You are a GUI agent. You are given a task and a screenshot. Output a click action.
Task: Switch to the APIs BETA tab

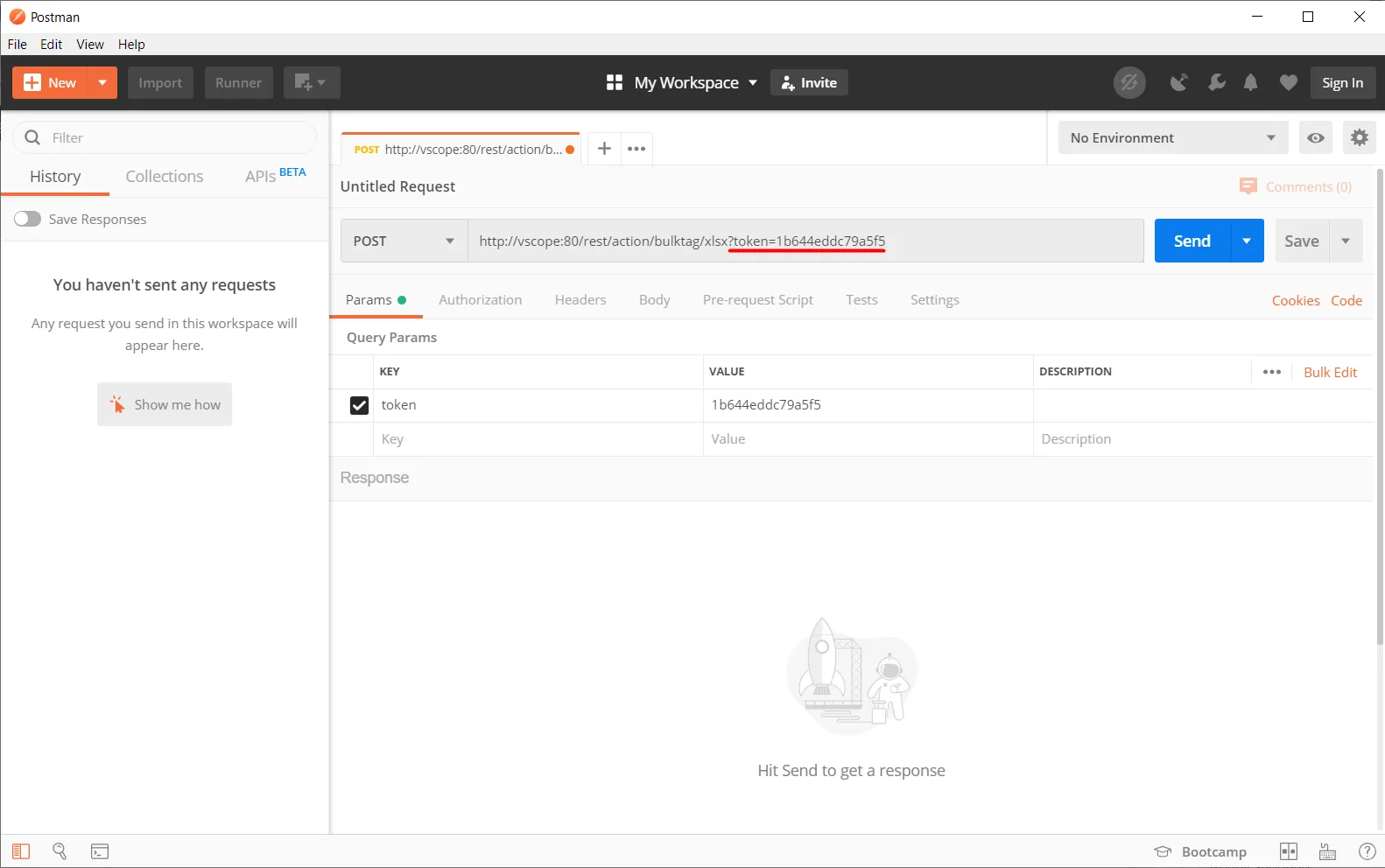click(275, 175)
